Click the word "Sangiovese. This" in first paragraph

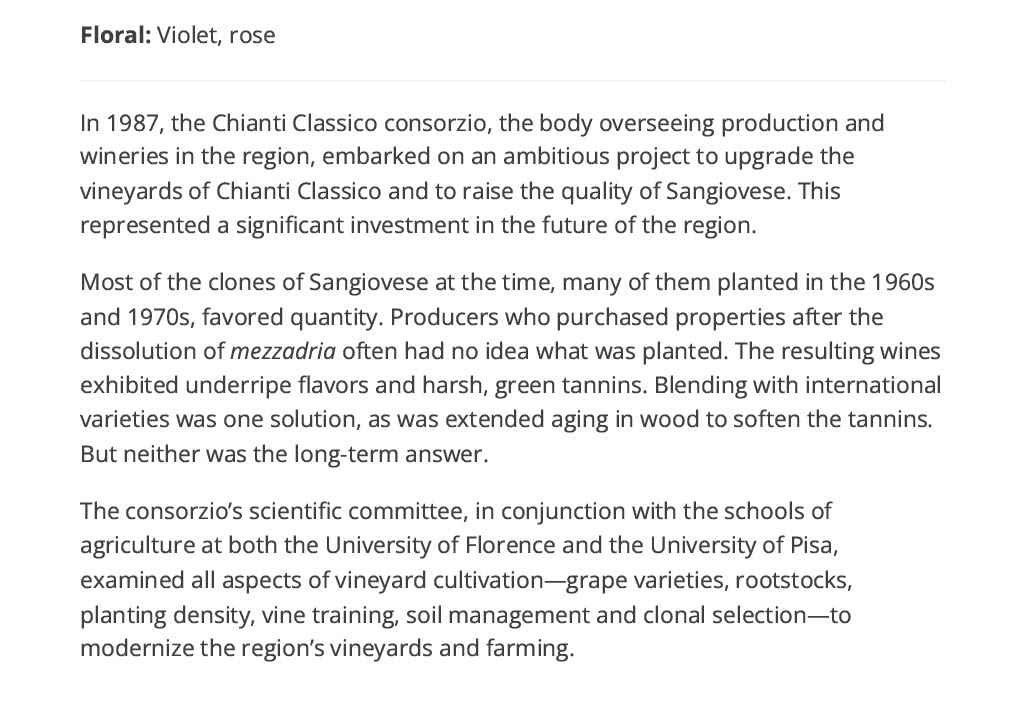pos(753,191)
